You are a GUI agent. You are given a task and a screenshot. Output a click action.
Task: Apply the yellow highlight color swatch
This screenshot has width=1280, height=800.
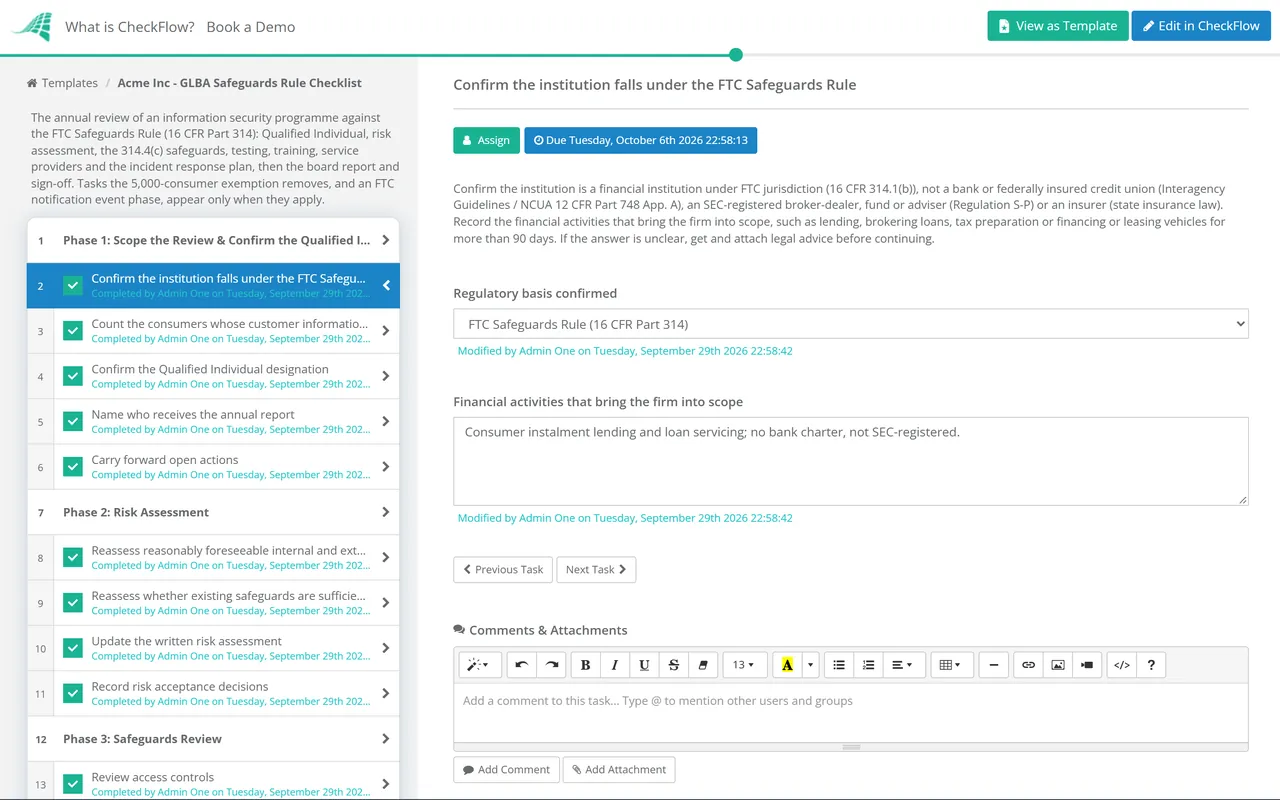tap(787, 665)
